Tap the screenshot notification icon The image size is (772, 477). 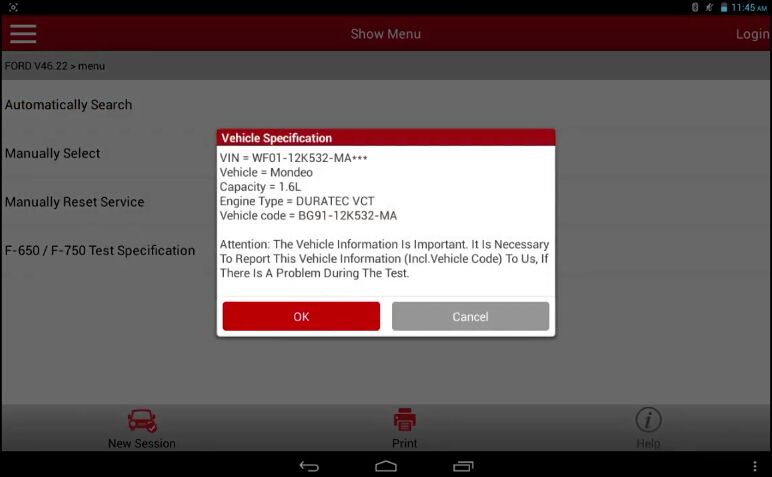(x=13, y=7)
